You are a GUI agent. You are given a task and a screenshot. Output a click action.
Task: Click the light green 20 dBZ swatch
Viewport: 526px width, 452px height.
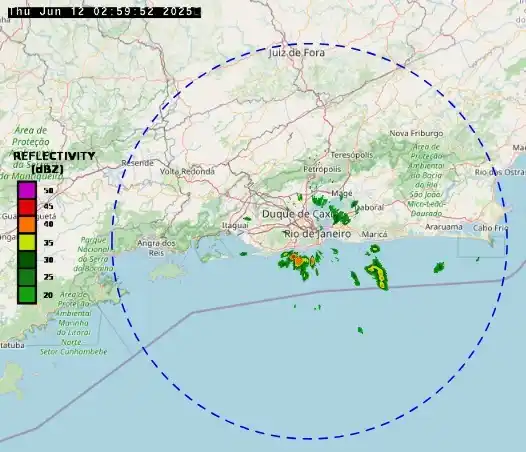coord(27,294)
